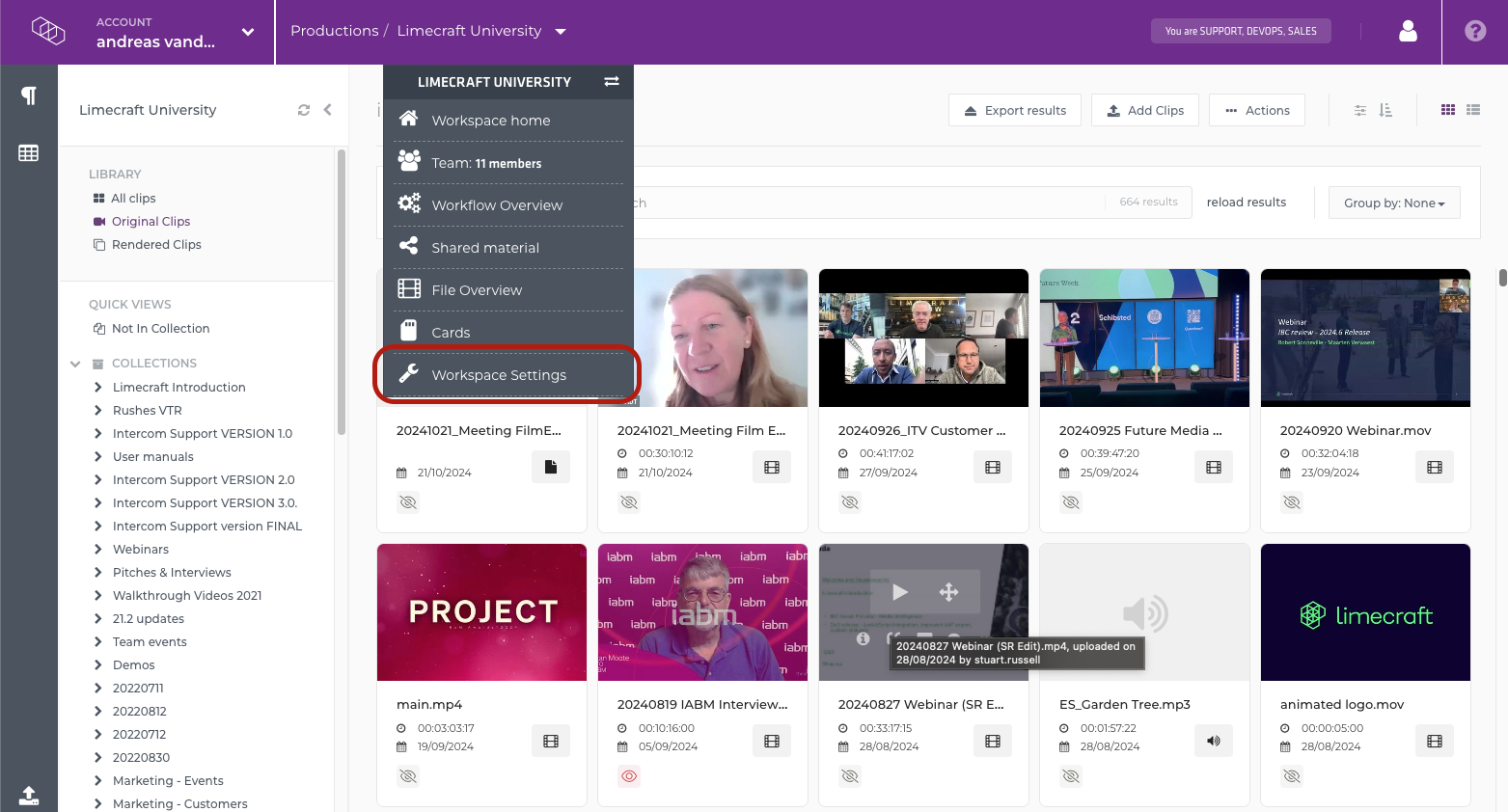The height and width of the screenshot is (812, 1508).
Task: Click the Export results button
Action: click(1015, 110)
